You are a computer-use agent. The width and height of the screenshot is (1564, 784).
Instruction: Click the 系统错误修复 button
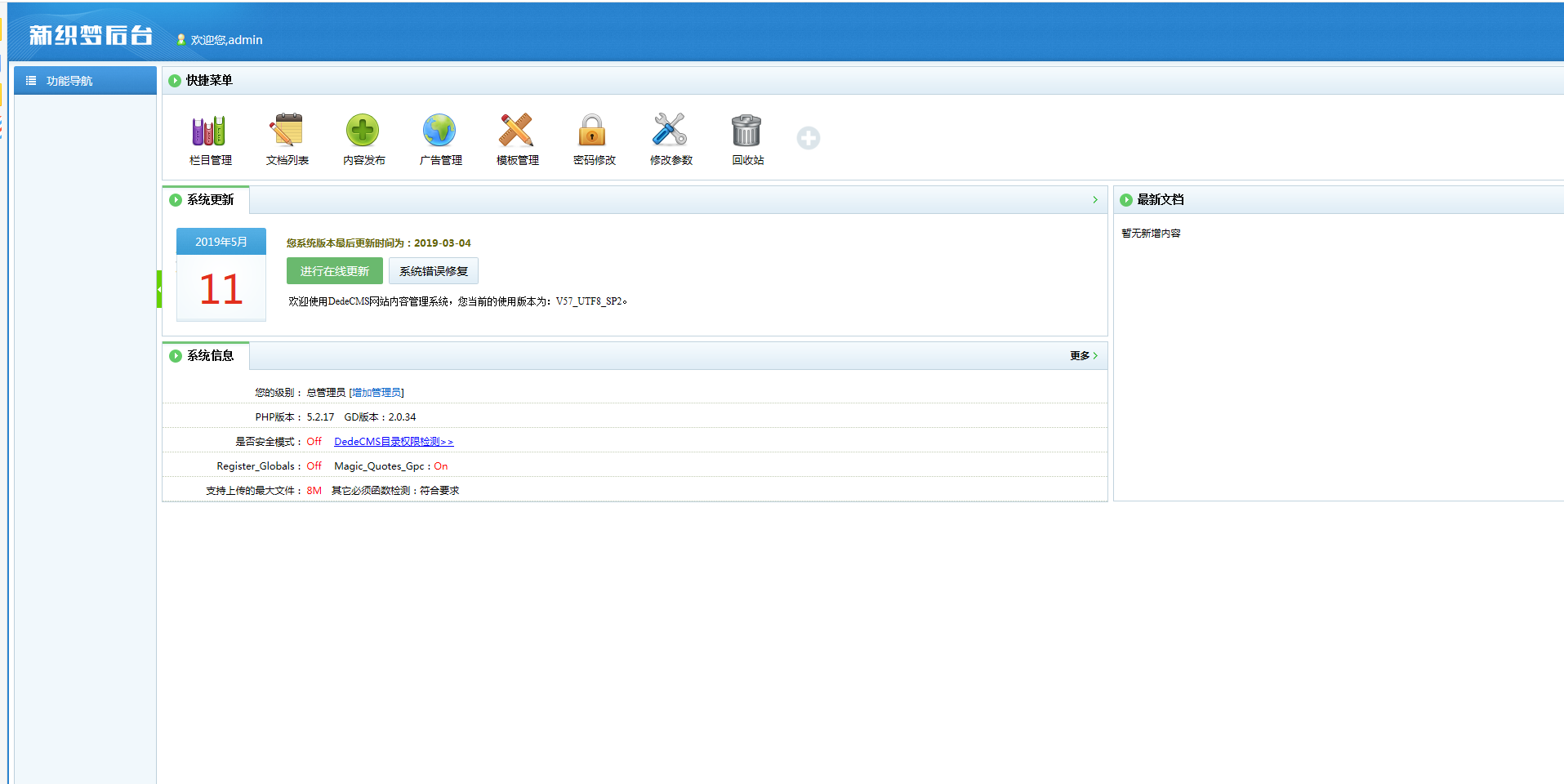click(x=434, y=271)
